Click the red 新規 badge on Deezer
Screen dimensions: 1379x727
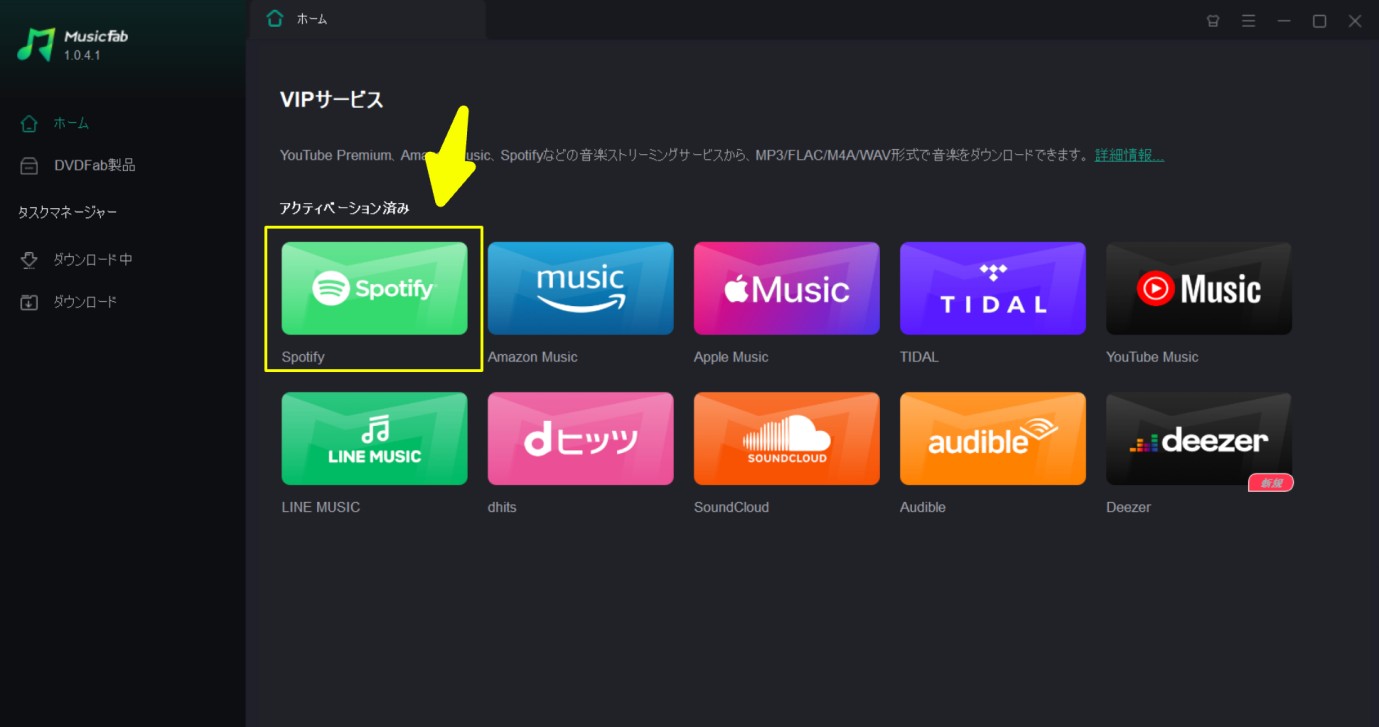(1271, 483)
